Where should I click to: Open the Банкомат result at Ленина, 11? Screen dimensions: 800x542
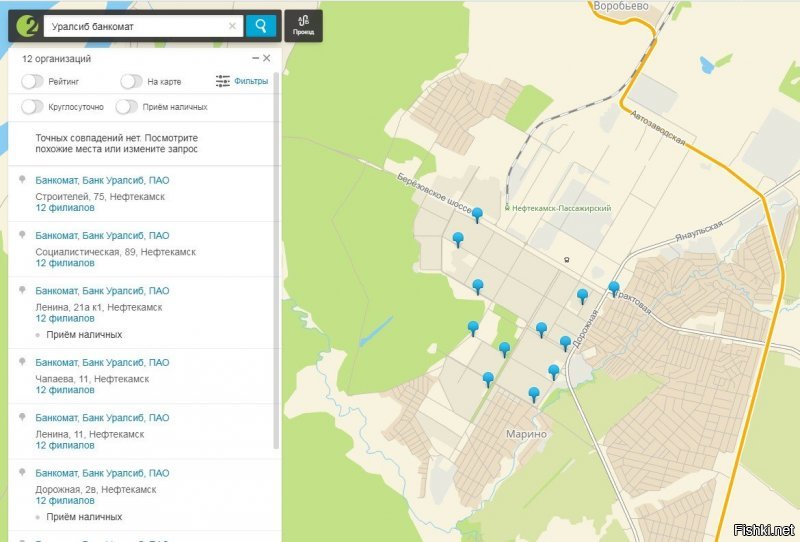102,417
